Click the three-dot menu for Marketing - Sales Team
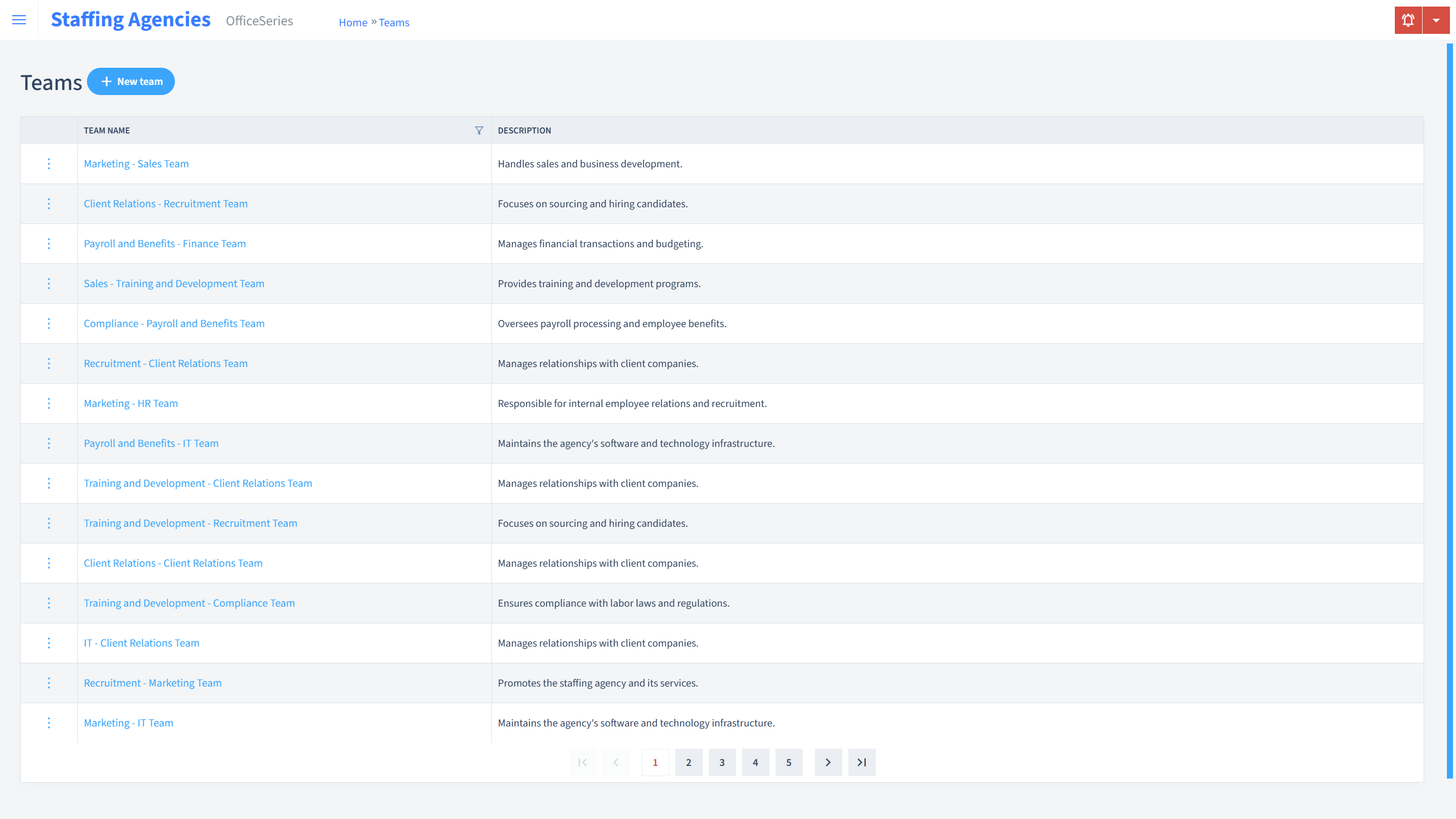 [x=49, y=163]
